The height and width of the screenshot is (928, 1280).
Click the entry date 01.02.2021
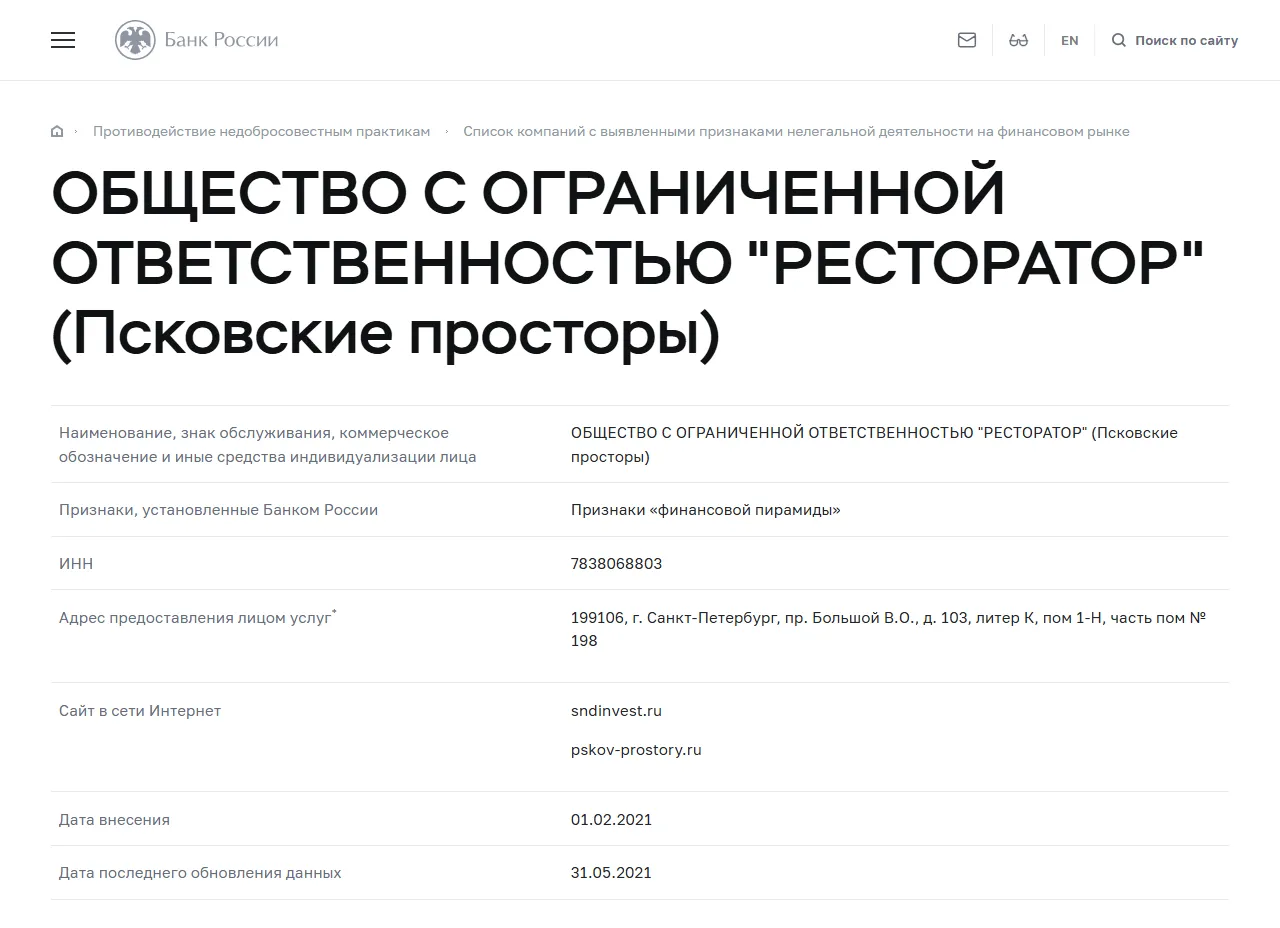point(611,820)
